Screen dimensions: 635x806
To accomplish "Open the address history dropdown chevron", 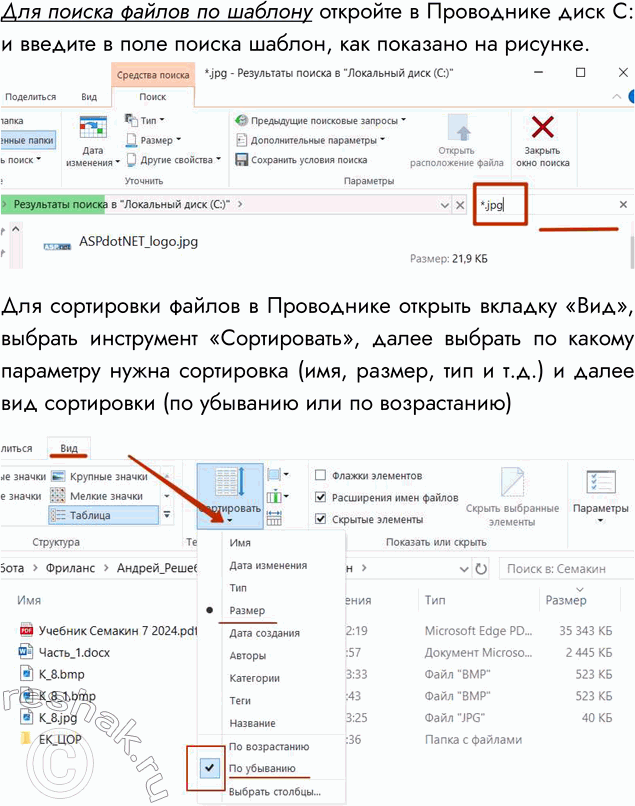I will [464, 569].
